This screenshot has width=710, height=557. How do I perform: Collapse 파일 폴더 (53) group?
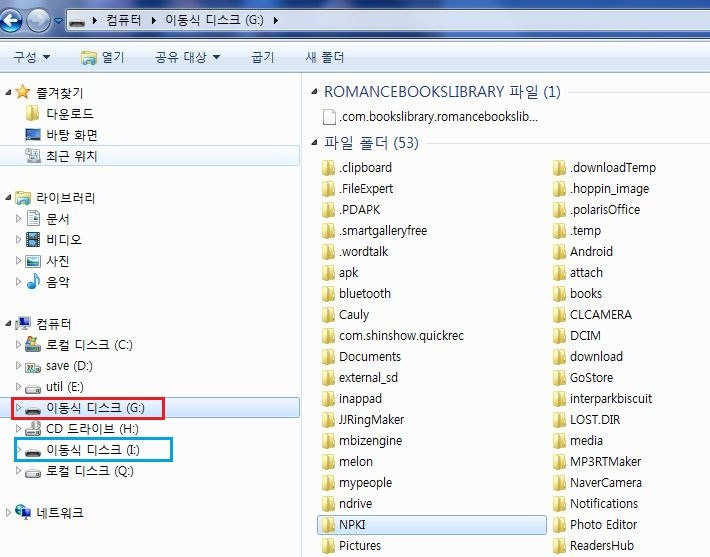(315, 143)
